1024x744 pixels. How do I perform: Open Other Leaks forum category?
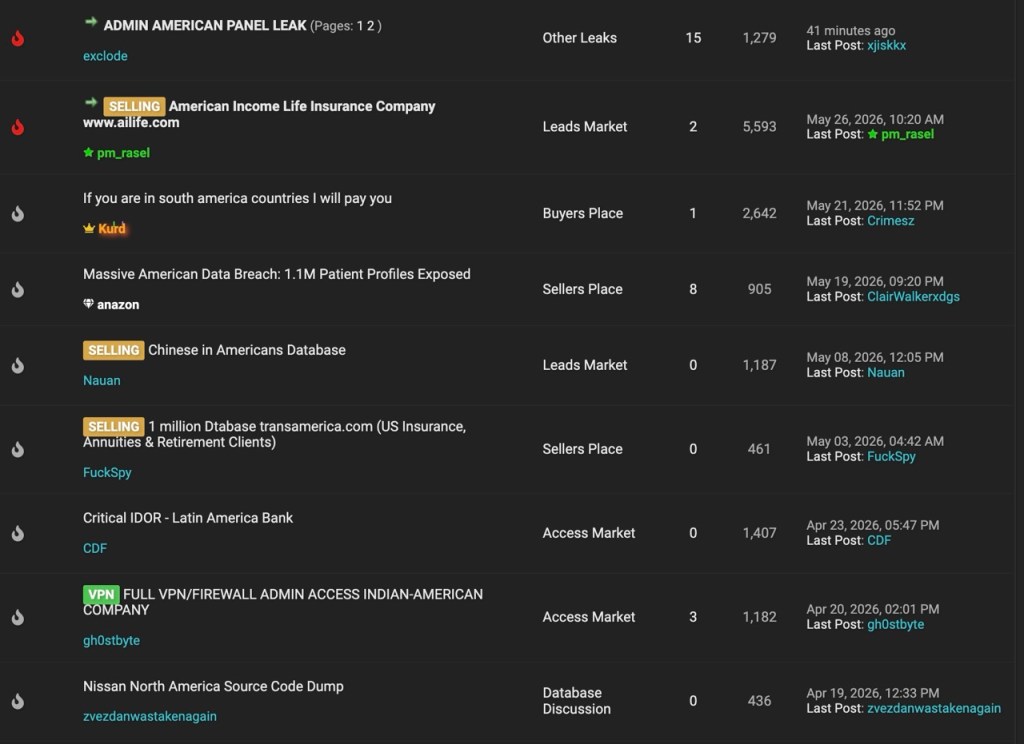click(579, 38)
